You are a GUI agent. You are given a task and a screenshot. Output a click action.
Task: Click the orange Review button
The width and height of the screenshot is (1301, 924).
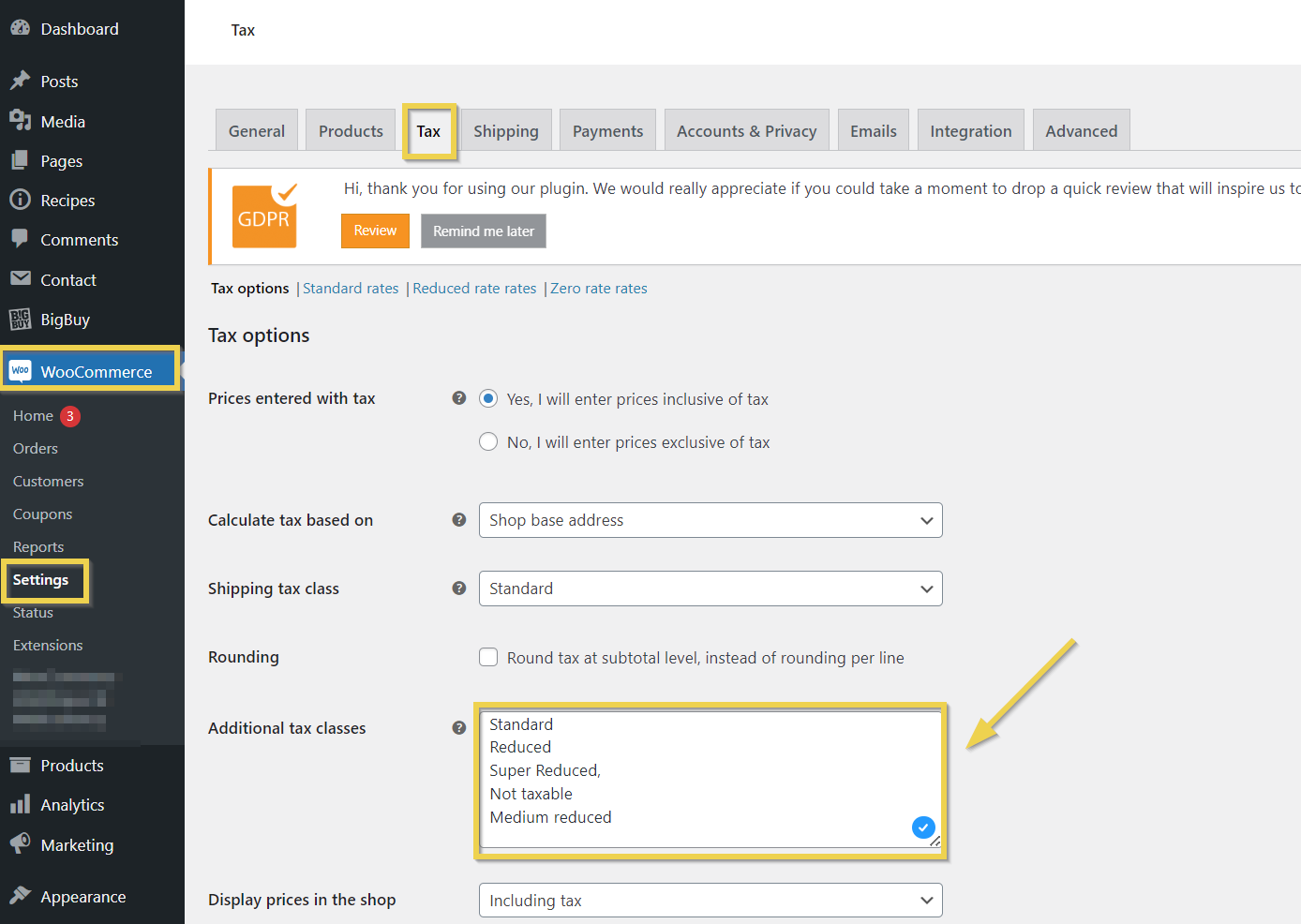click(375, 231)
